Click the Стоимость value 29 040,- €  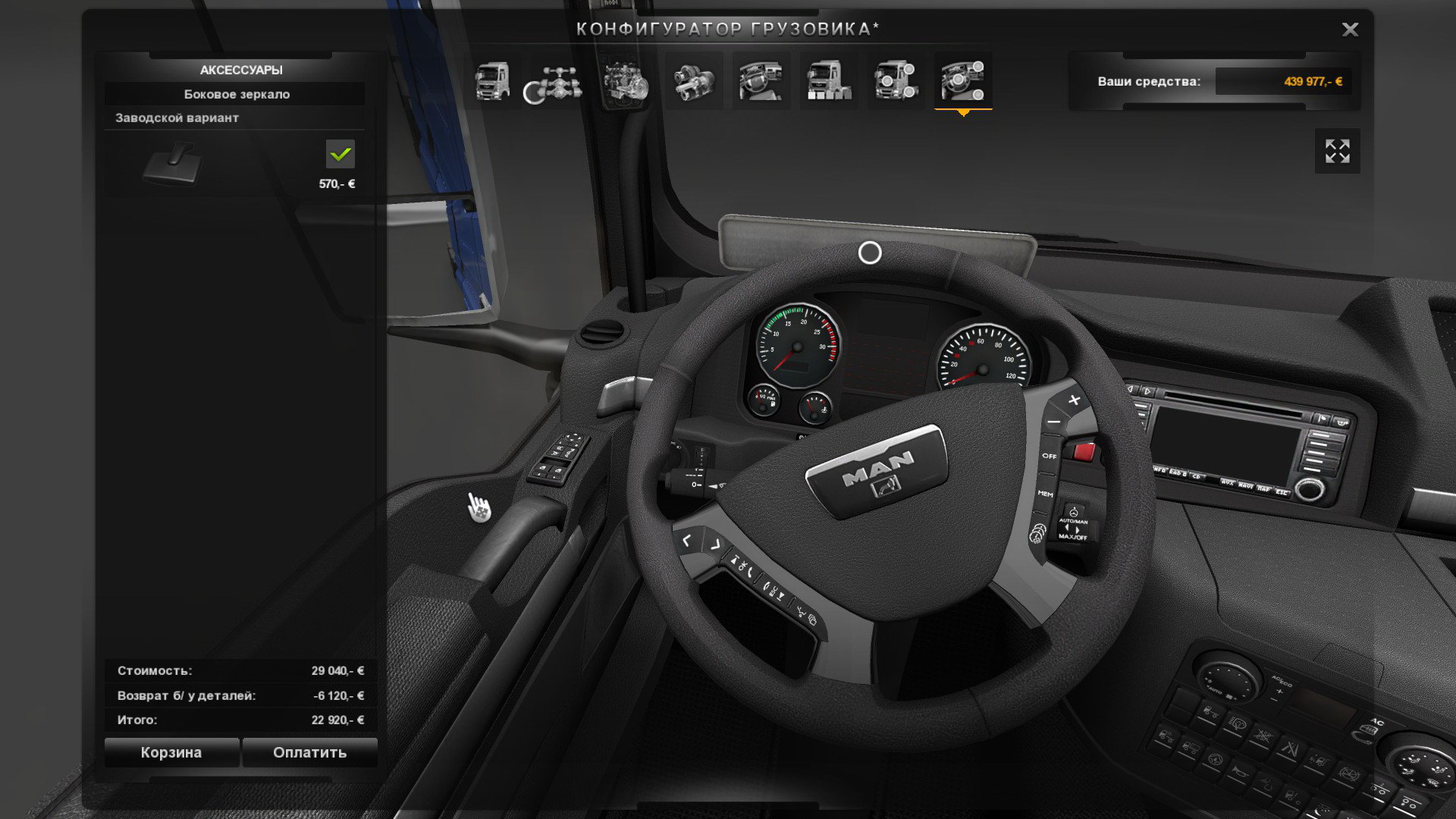(x=337, y=670)
